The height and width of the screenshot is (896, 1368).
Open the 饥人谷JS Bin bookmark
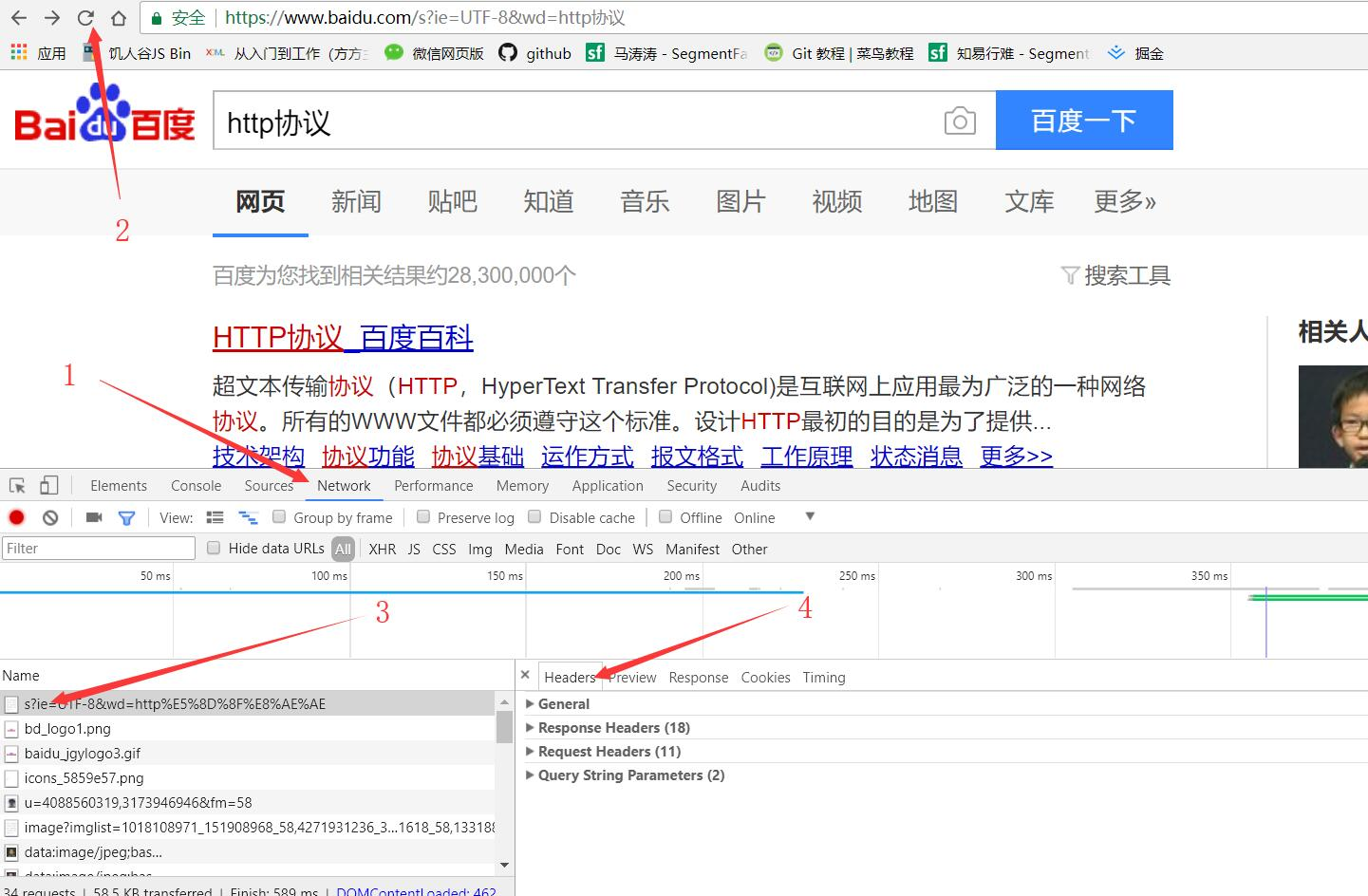137,53
